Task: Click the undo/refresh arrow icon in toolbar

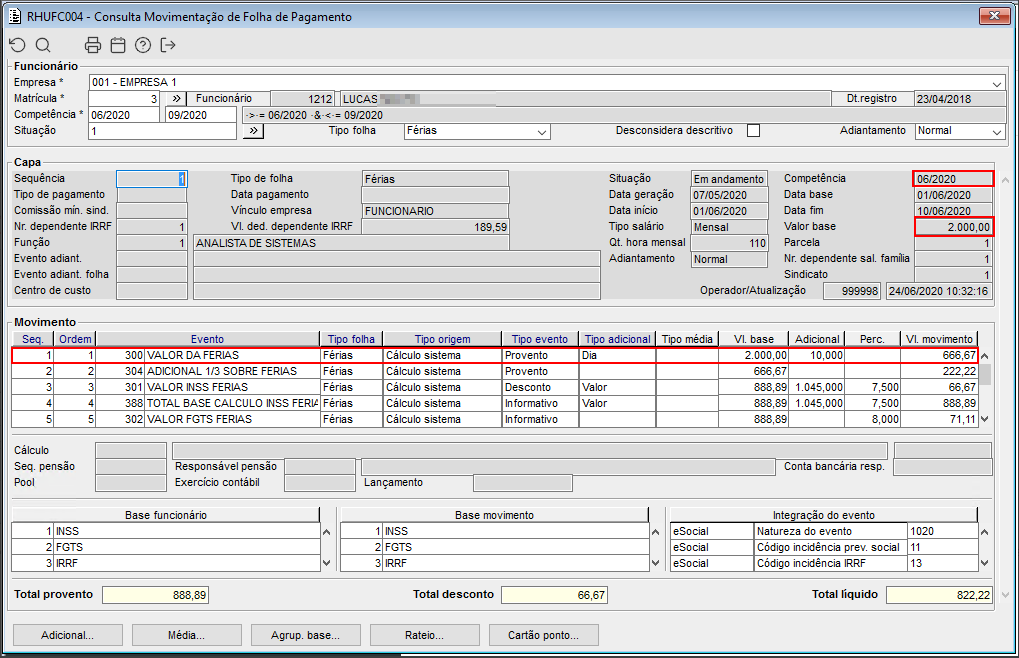Action: click(x=17, y=45)
